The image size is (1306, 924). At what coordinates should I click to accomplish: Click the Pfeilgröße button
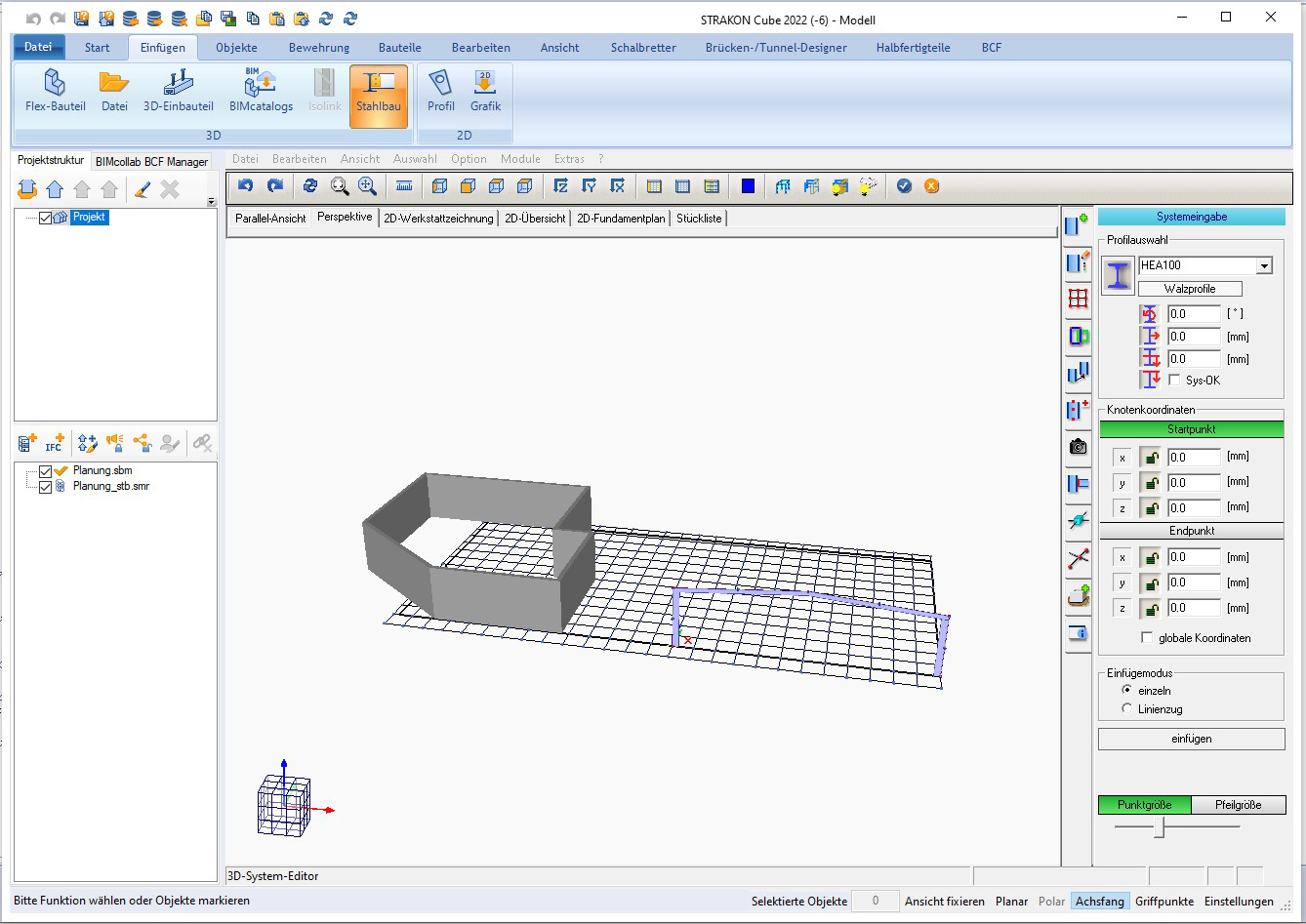tap(1238, 805)
